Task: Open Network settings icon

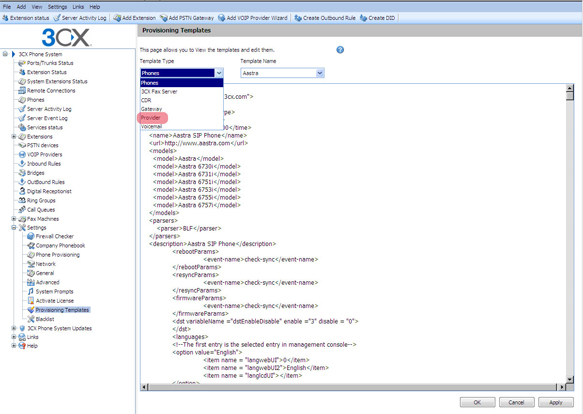Action: pyautogui.click(x=31, y=264)
